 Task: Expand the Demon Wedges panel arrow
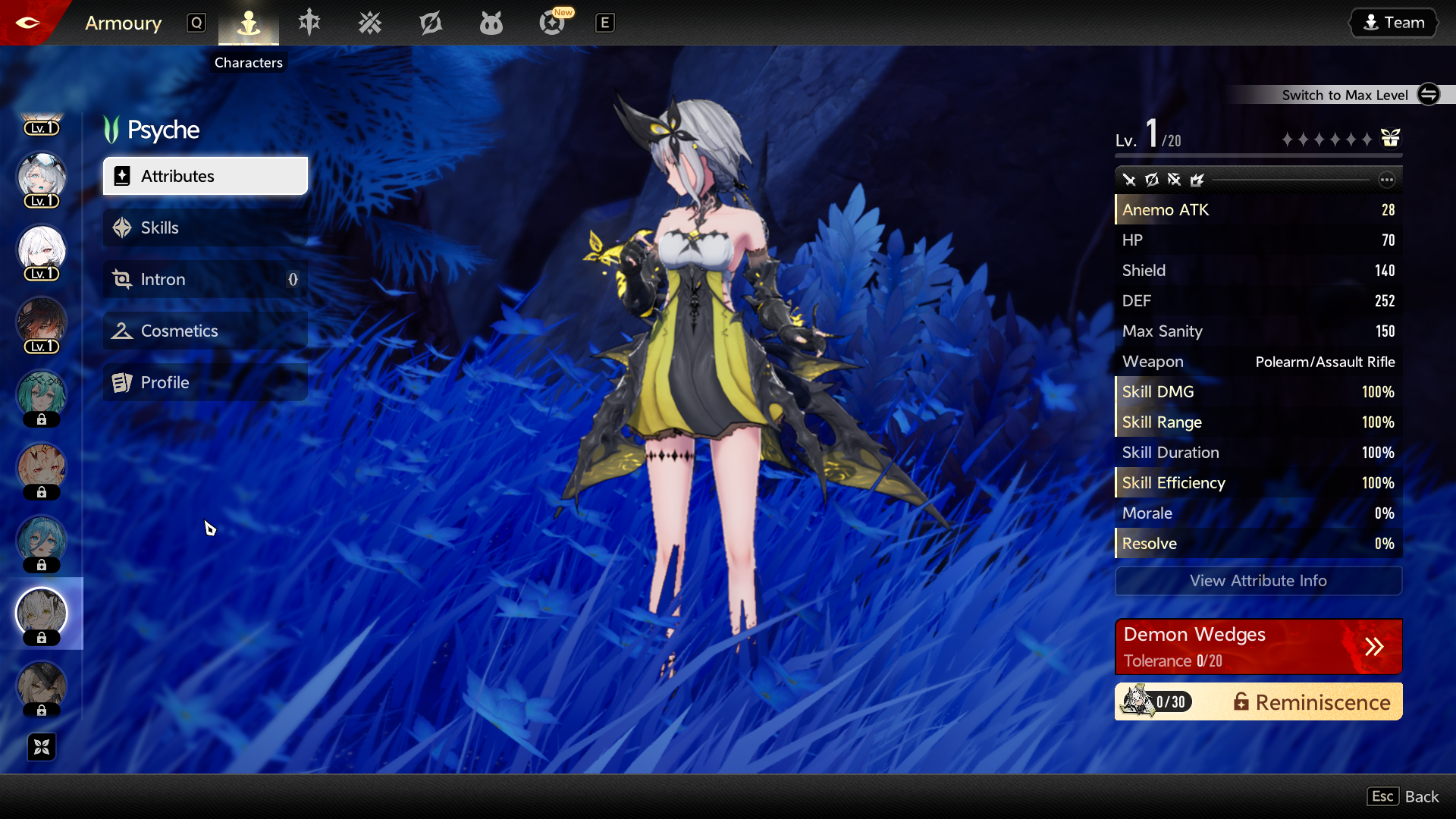(x=1374, y=647)
